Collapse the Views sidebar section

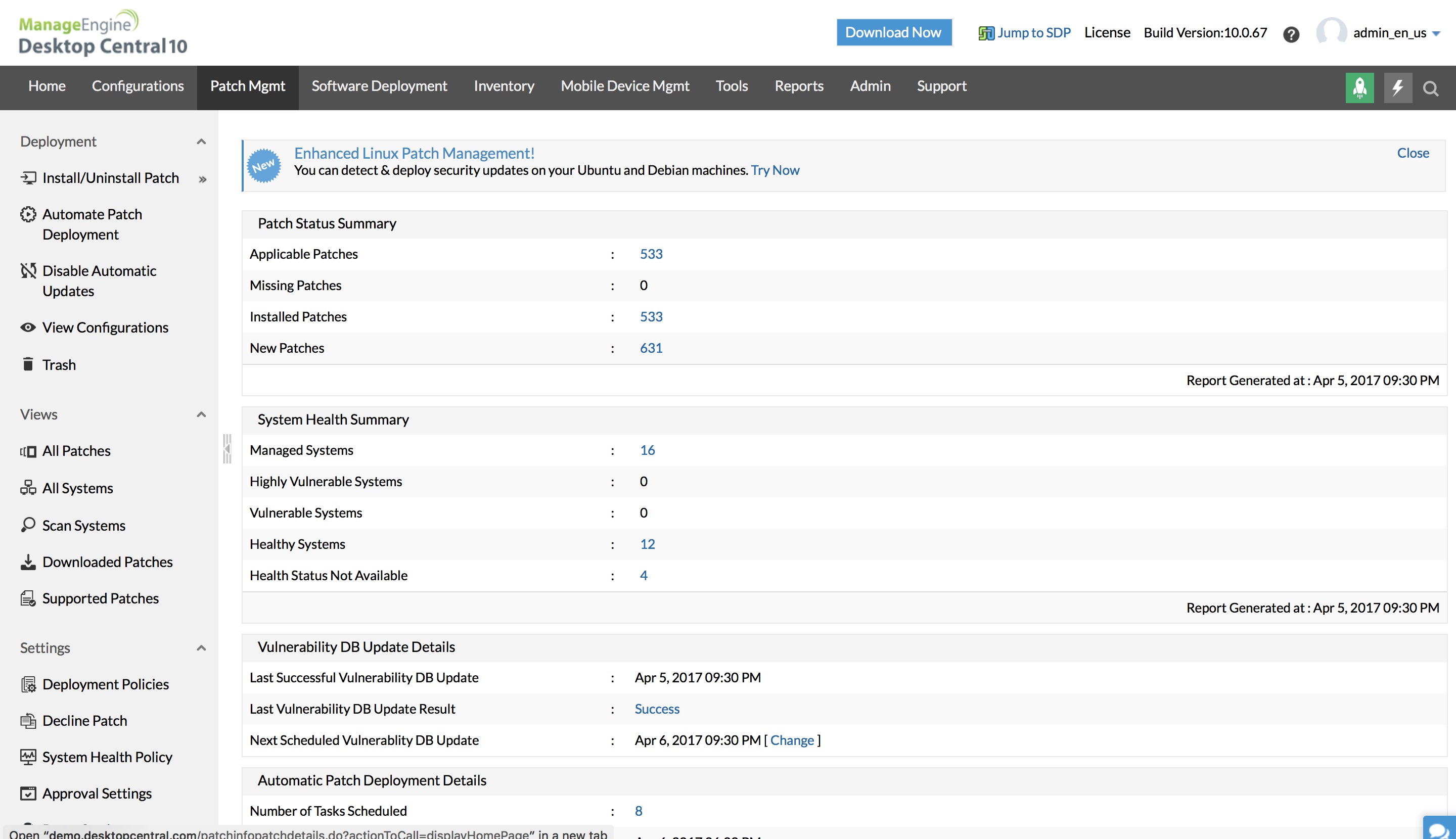[201, 414]
